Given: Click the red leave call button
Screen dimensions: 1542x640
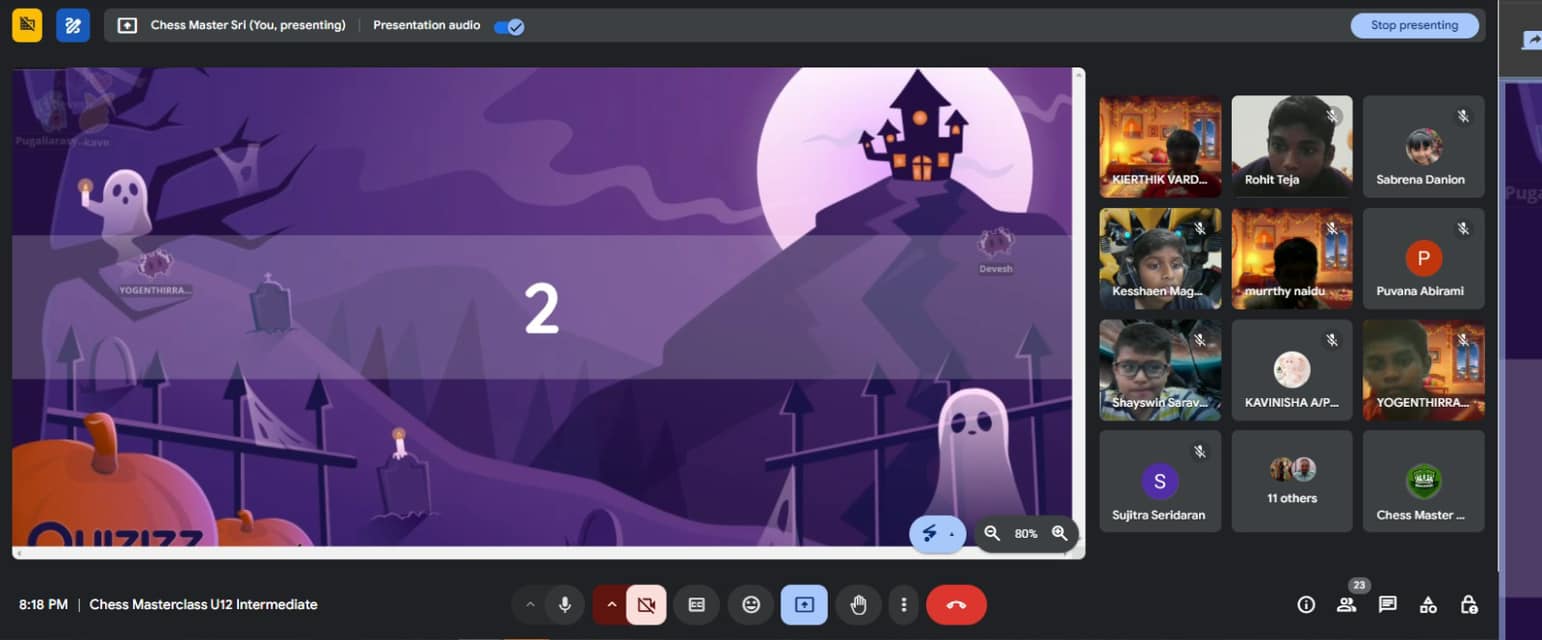Looking at the screenshot, I should click(x=956, y=604).
